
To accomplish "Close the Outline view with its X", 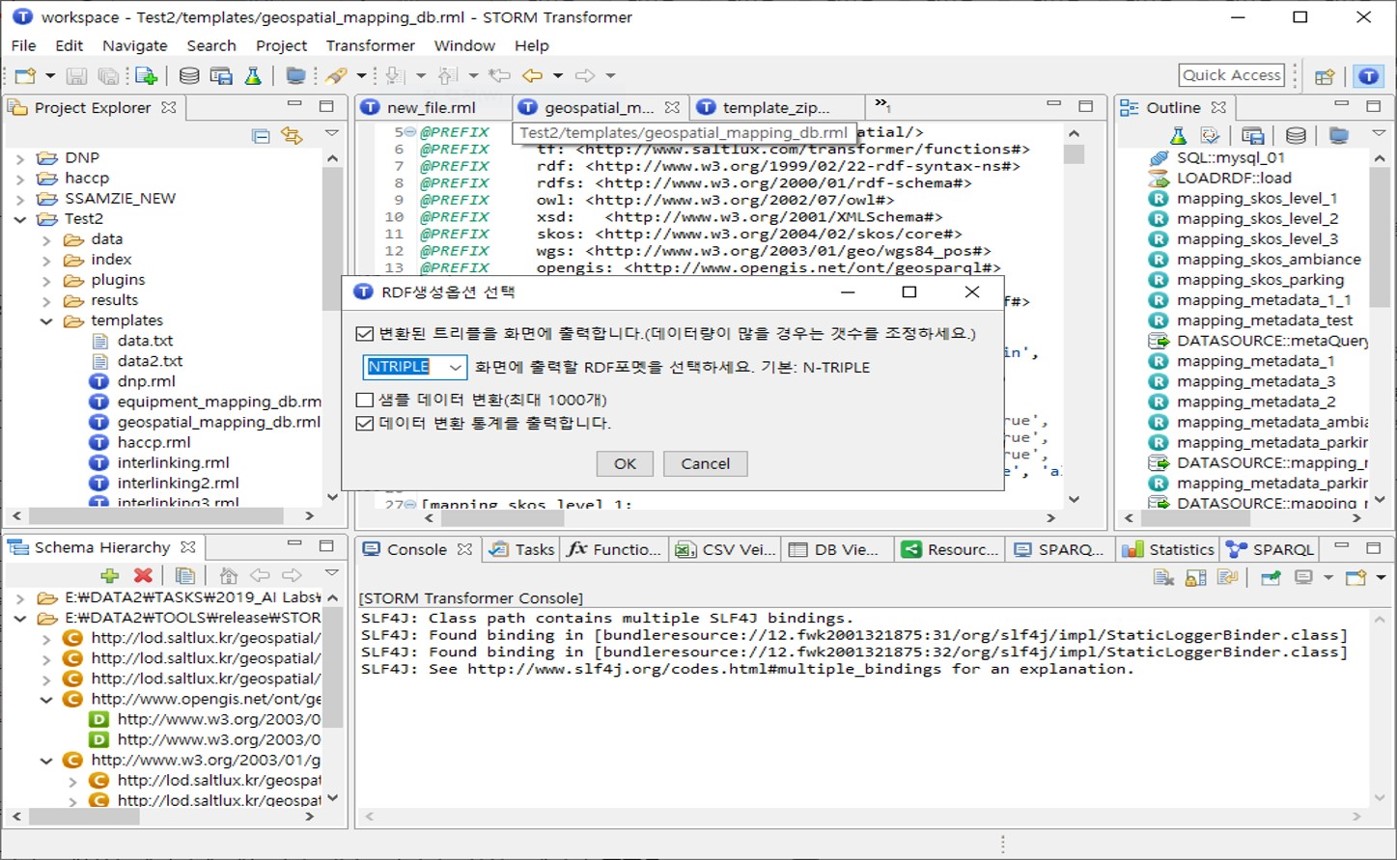I will (x=1218, y=107).
